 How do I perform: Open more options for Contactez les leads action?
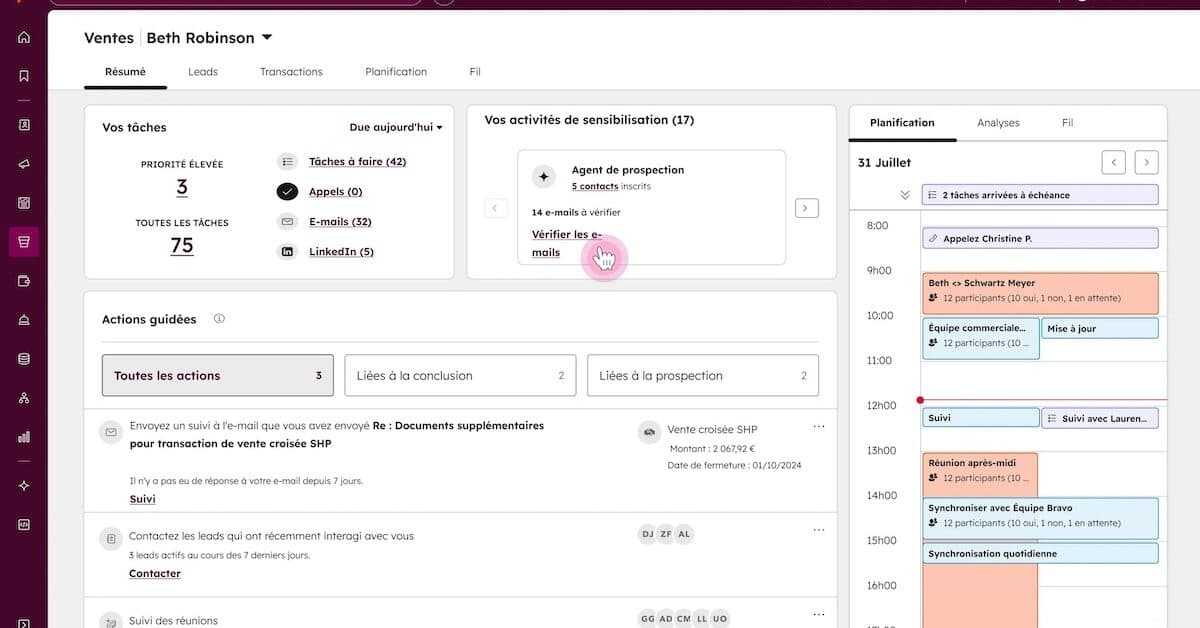(819, 530)
